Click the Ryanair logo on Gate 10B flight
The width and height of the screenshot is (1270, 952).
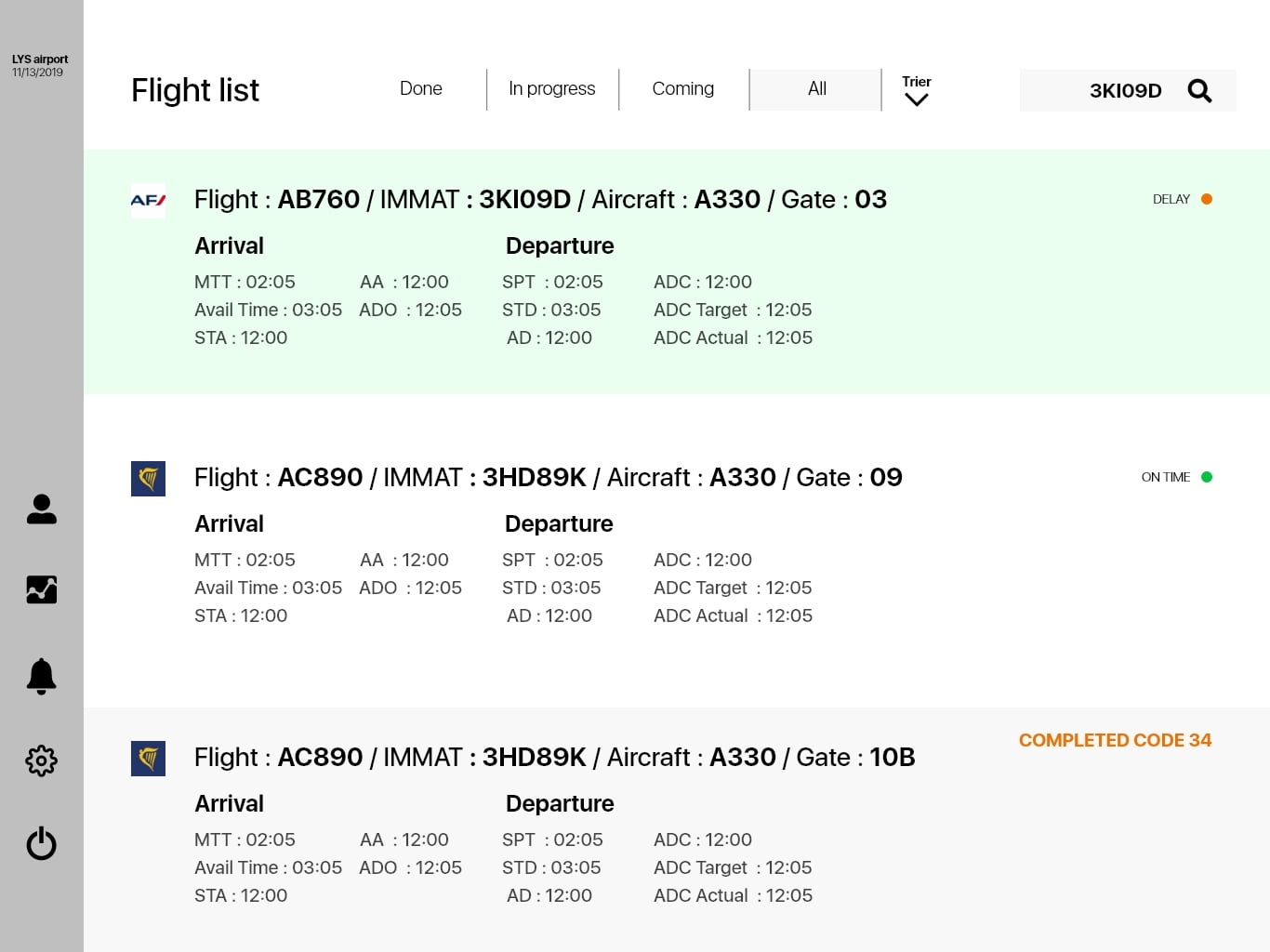click(148, 759)
